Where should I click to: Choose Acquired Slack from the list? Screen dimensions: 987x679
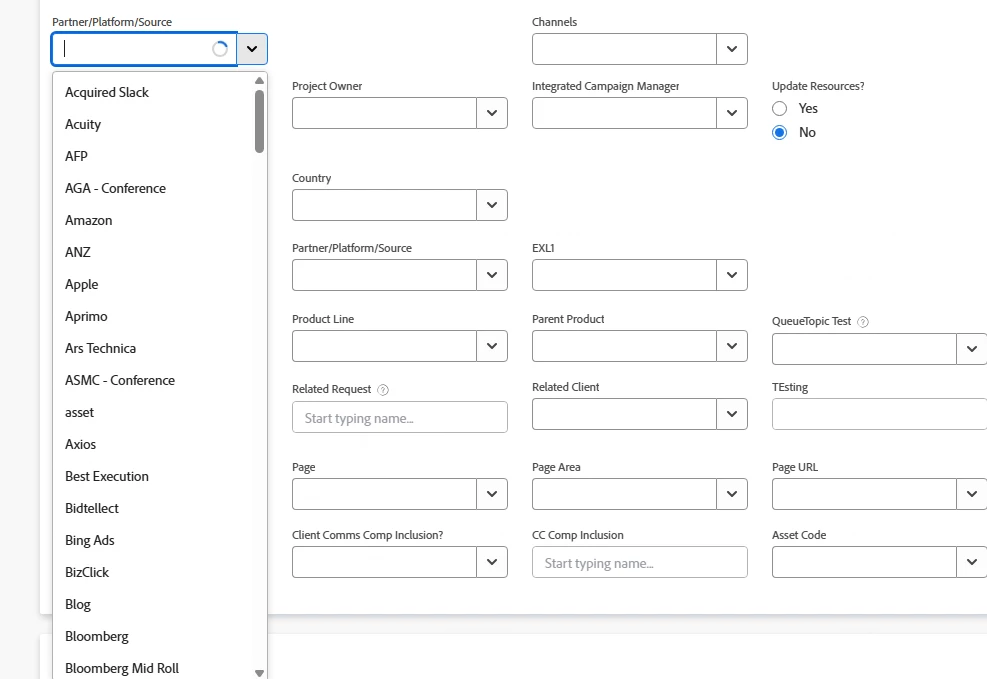(154, 93)
